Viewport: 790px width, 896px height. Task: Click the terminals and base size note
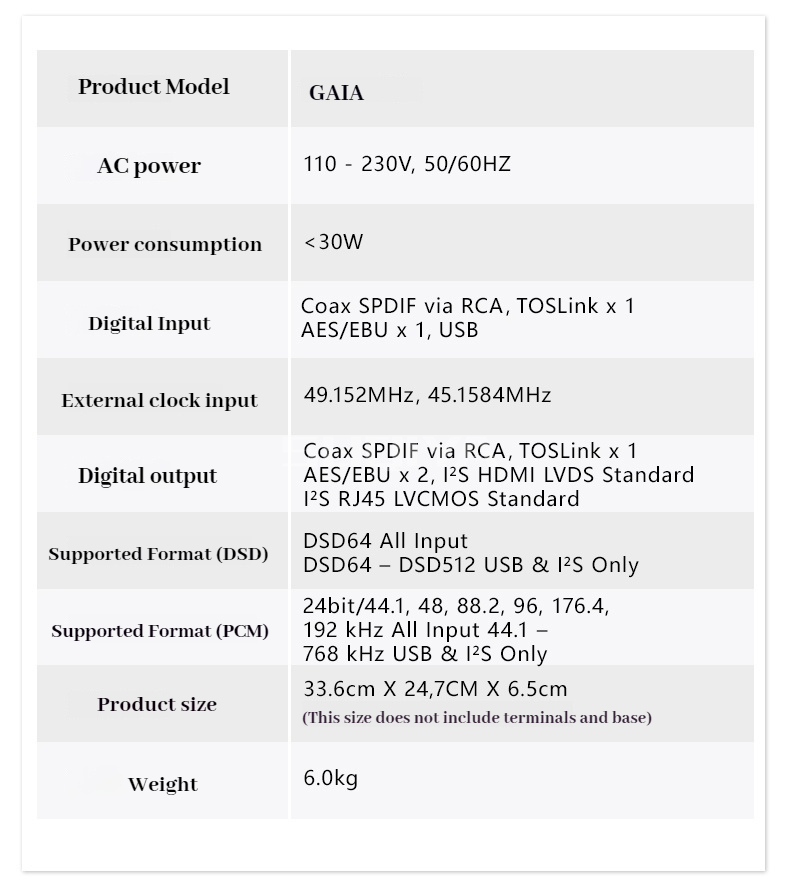(x=477, y=718)
